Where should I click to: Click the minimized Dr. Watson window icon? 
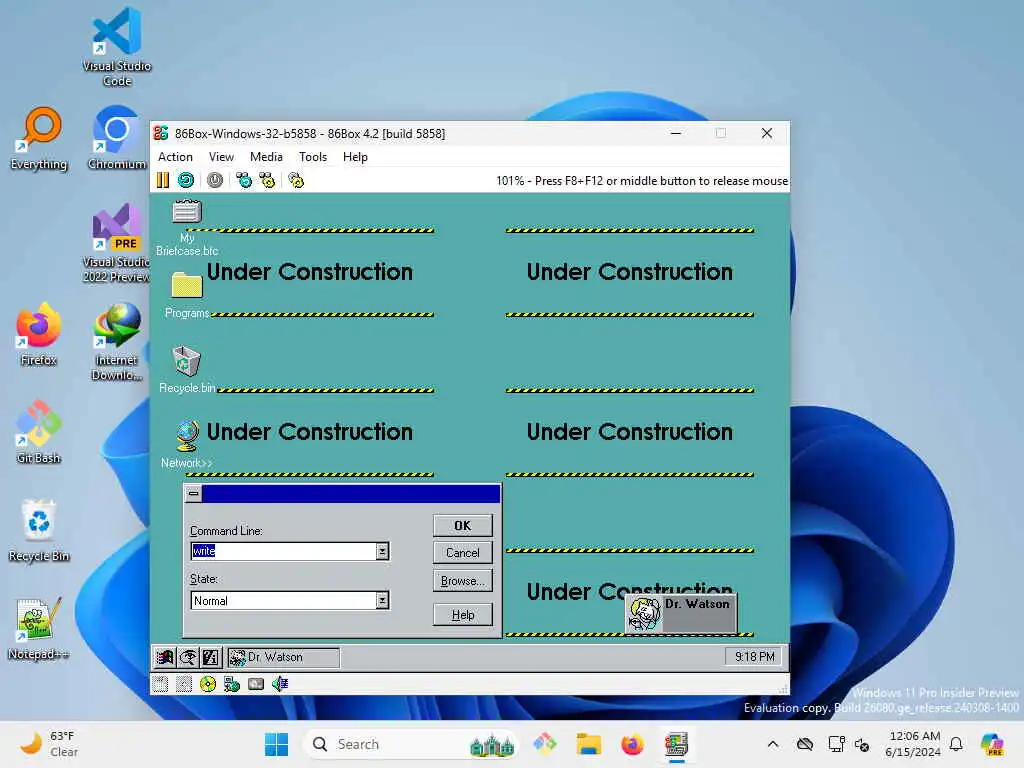(x=681, y=613)
